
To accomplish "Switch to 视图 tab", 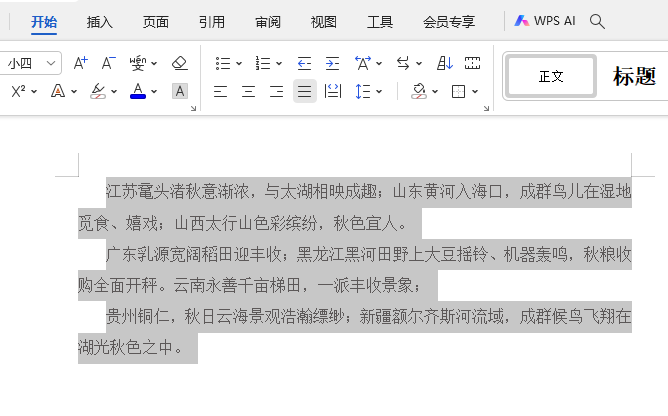I will [x=323, y=21].
